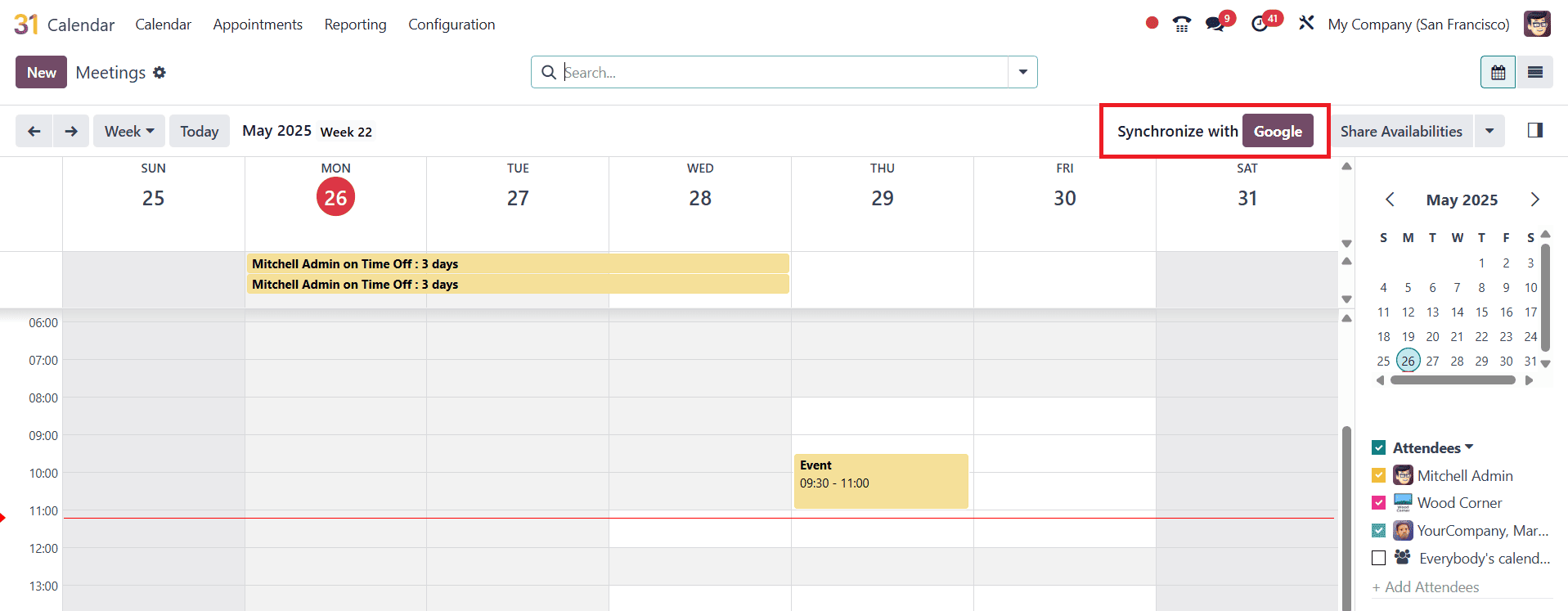The image size is (1568, 611).
Task: Expand Share Availabilities dropdown arrow
Action: [x=1489, y=131]
